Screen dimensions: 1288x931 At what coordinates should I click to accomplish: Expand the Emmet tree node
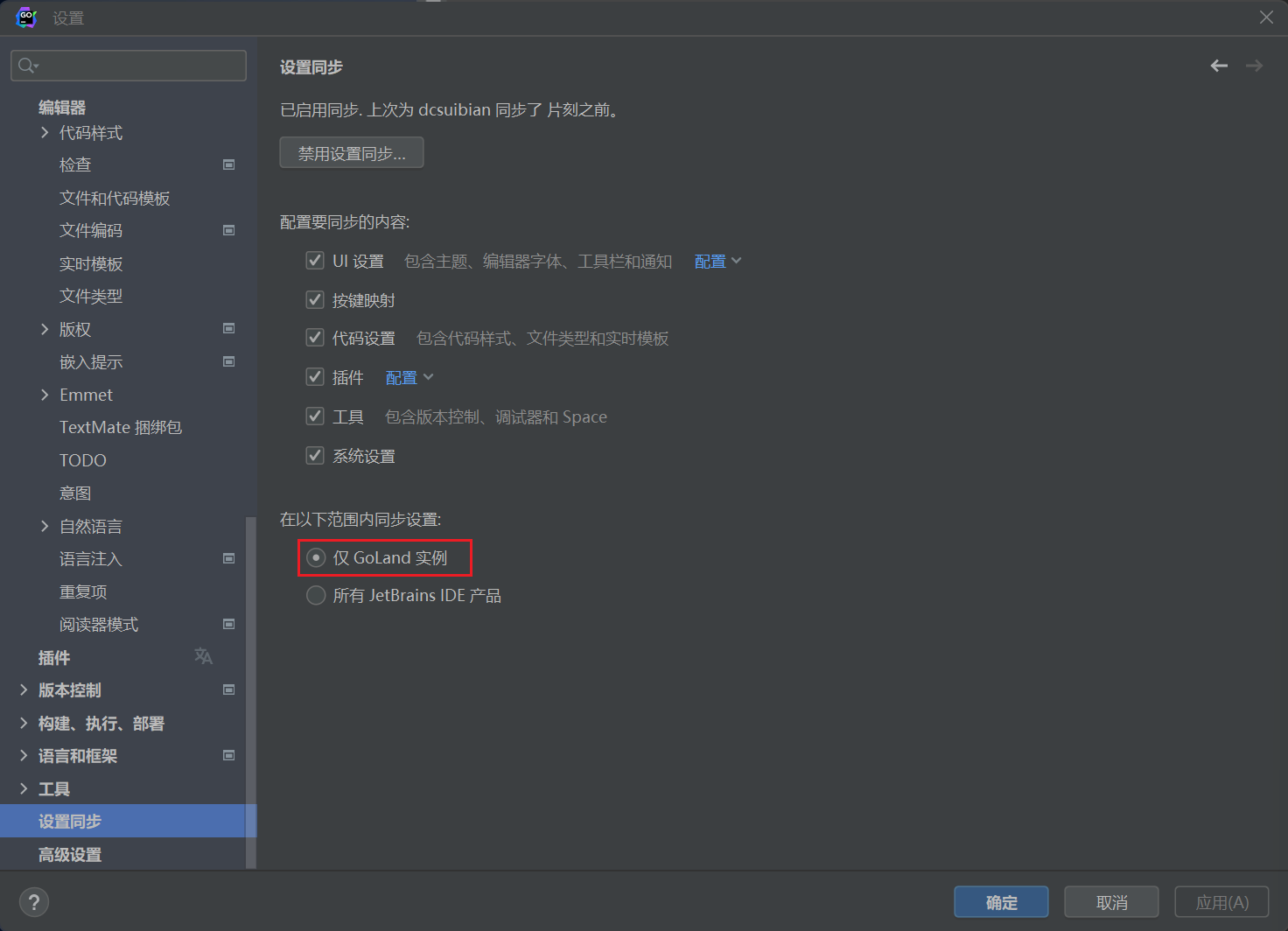45,395
